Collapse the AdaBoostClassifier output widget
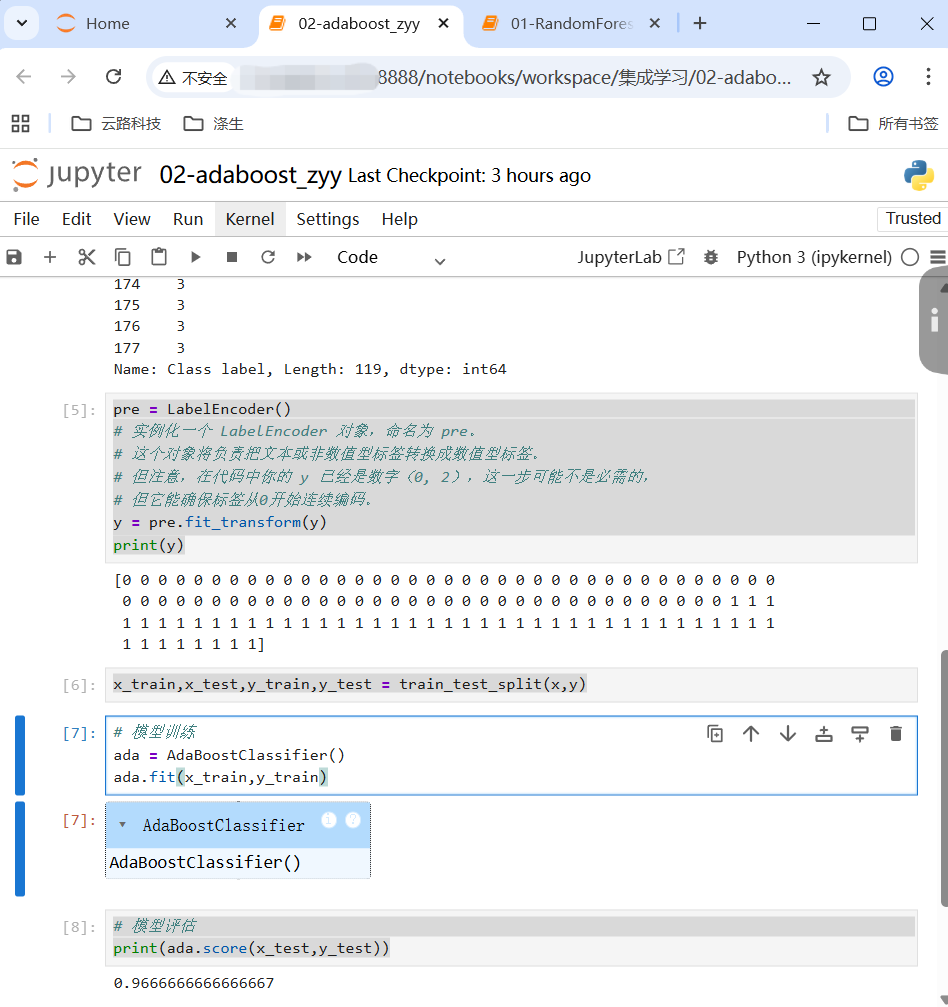Viewport: 948px width, 1007px height. click(x=122, y=826)
